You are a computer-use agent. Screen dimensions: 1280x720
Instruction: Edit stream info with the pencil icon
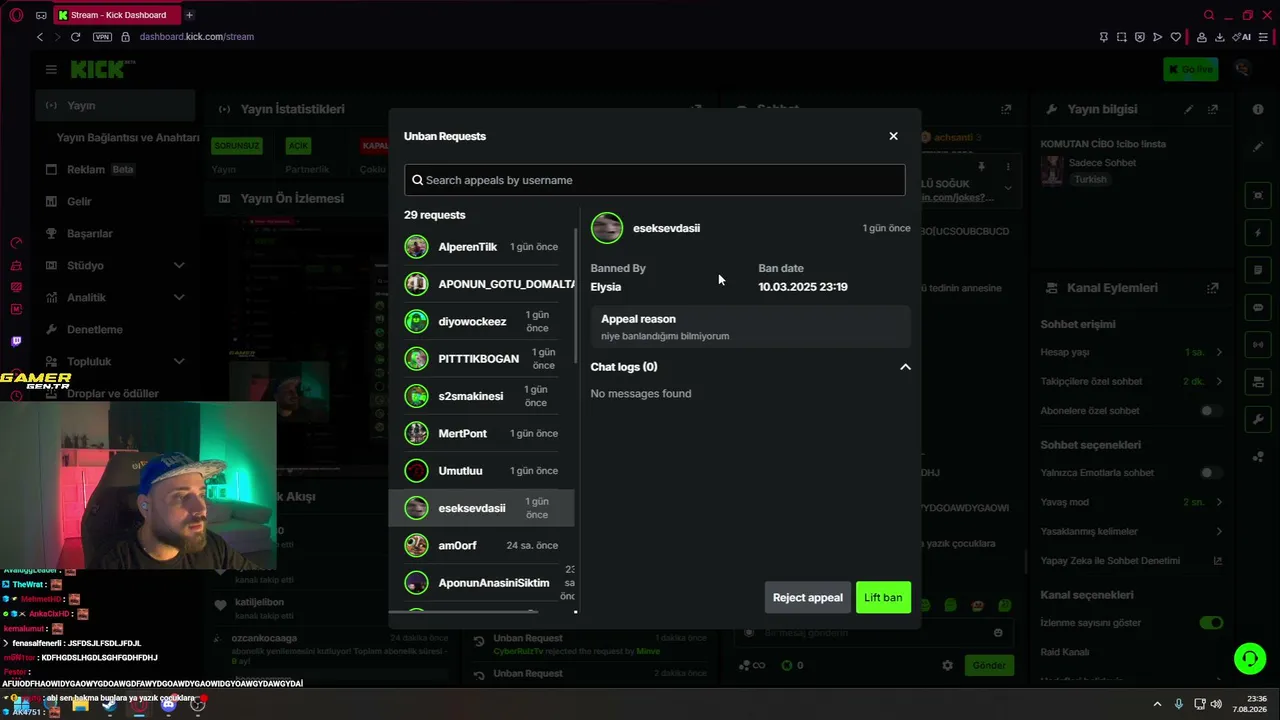[x=1189, y=109]
